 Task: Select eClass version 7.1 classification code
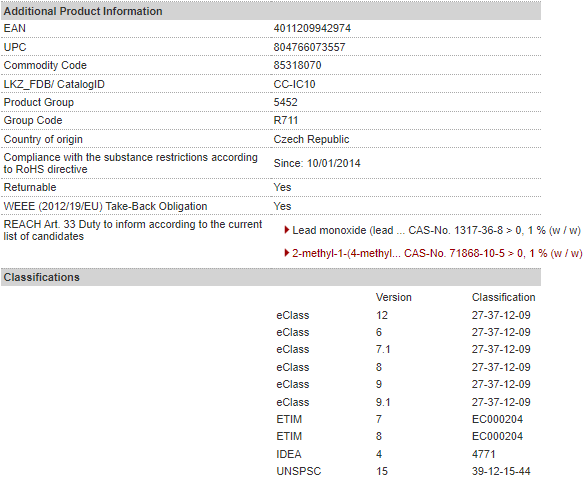point(501,349)
